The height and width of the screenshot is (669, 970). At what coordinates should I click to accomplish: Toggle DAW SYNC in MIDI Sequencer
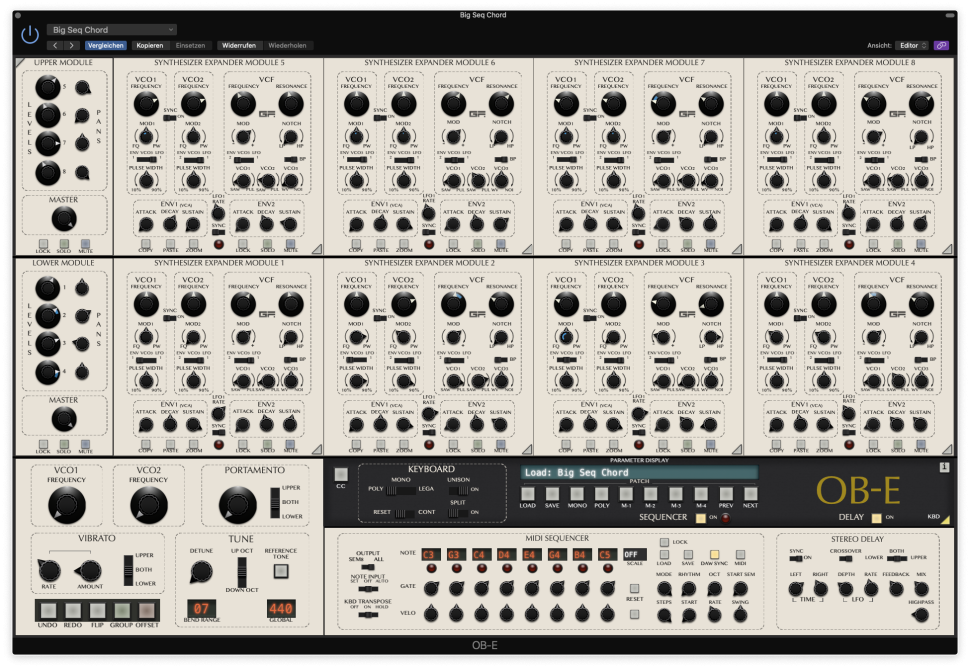click(x=714, y=553)
